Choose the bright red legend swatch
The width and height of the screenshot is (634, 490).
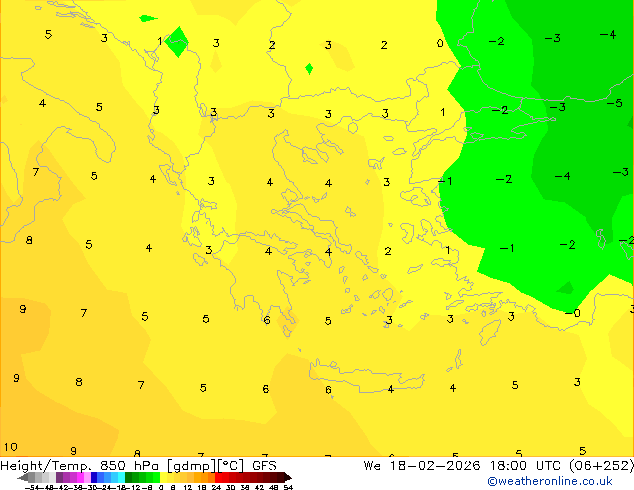[218, 477]
